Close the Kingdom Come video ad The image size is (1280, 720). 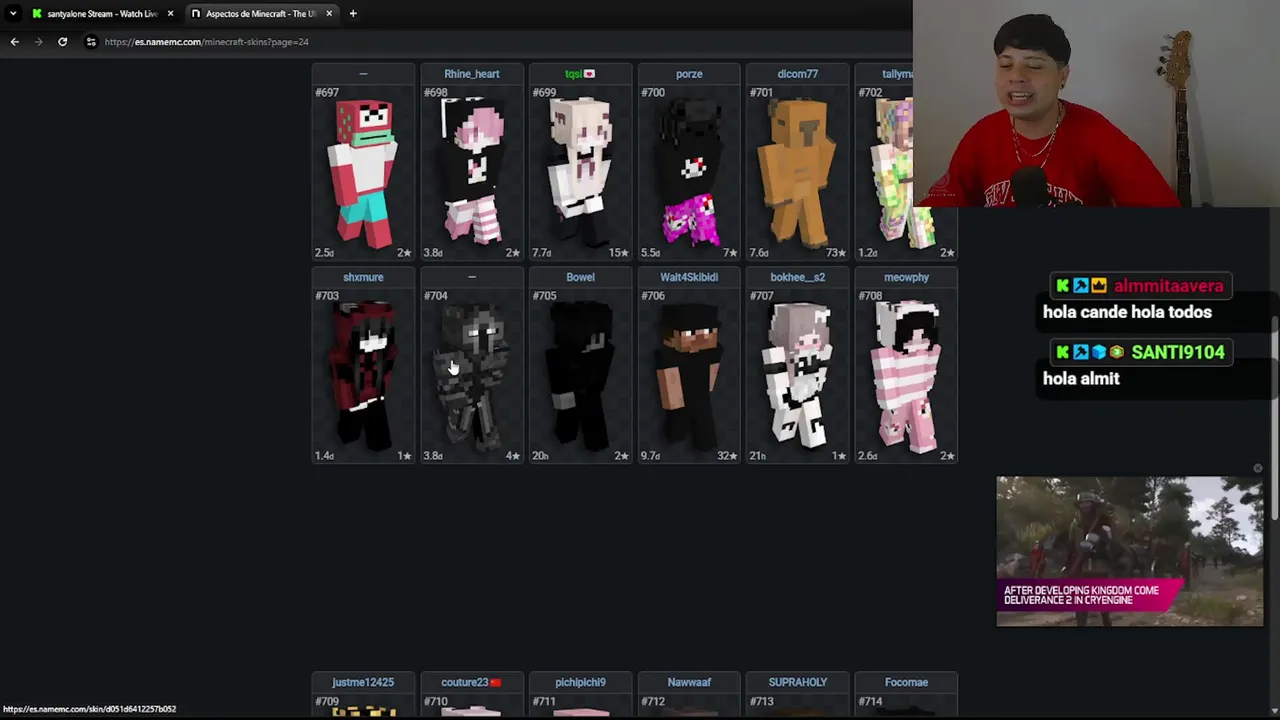point(1258,468)
